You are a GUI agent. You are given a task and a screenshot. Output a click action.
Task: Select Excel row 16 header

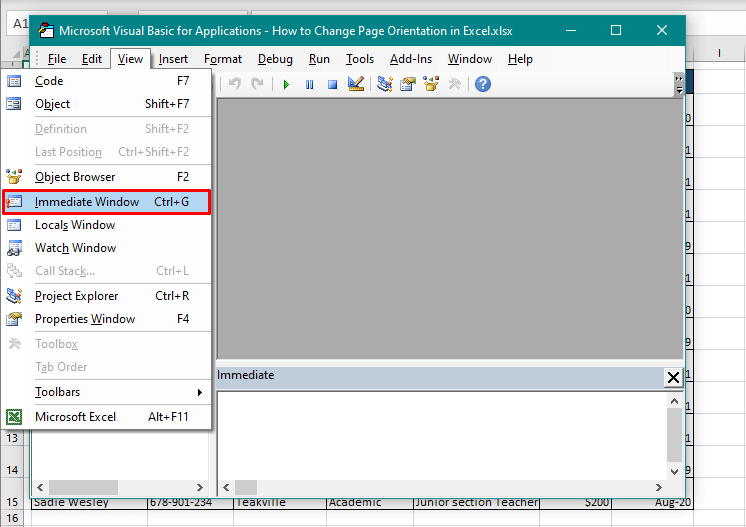(12, 518)
